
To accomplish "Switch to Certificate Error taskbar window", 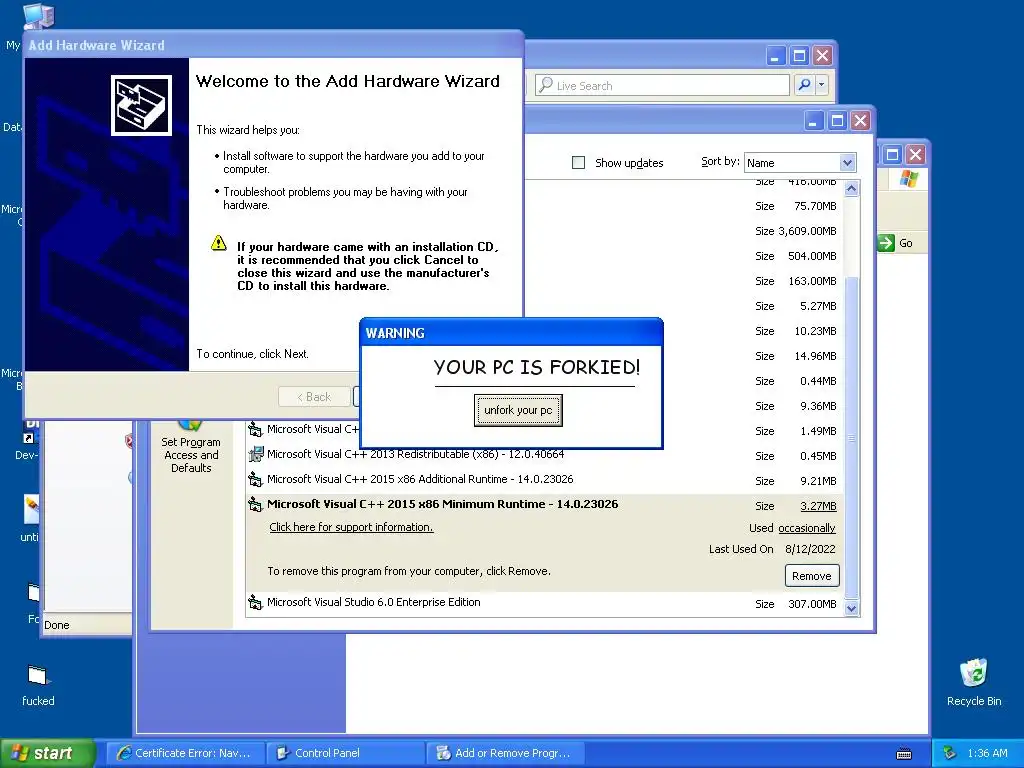I will click(185, 753).
